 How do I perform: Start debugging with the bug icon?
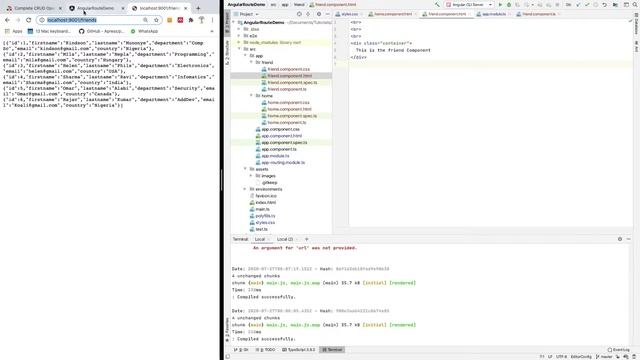click(509, 4)
